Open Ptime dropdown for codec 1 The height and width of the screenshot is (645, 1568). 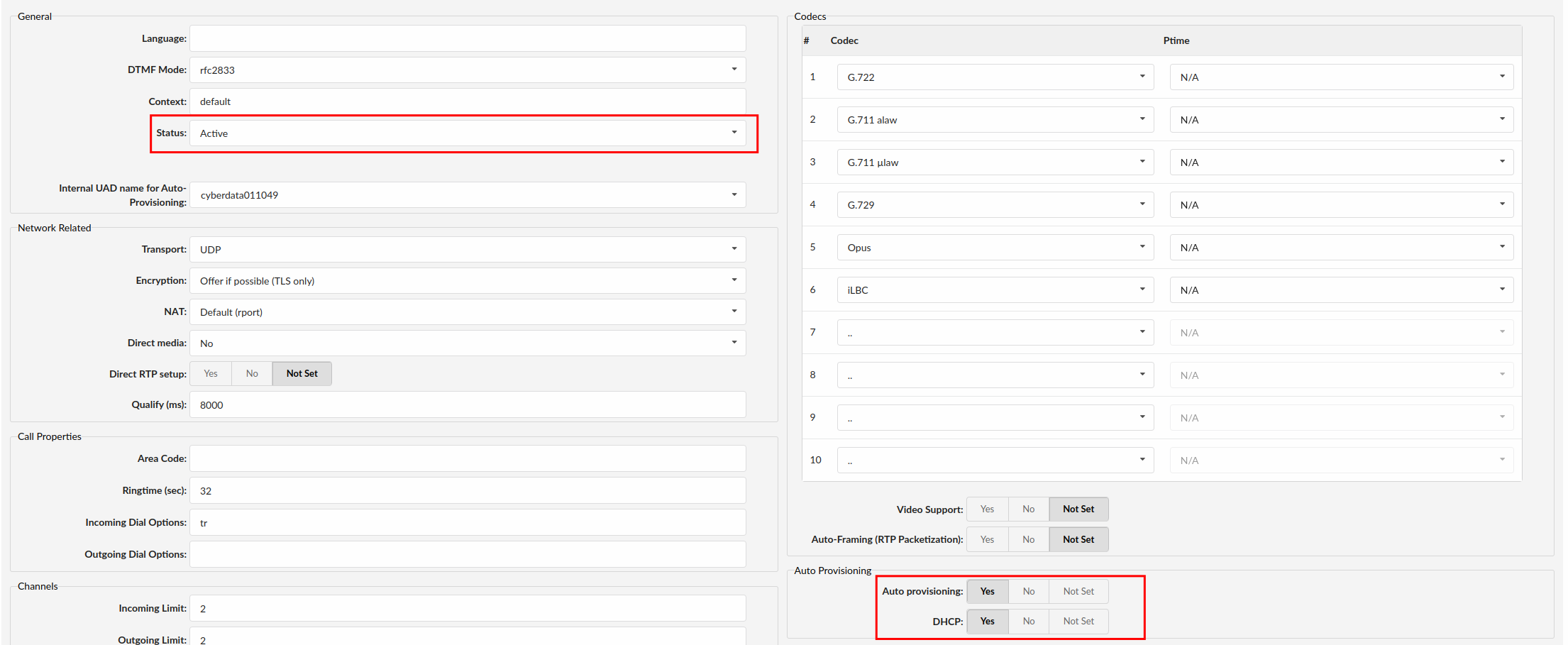pos(1342,77)
